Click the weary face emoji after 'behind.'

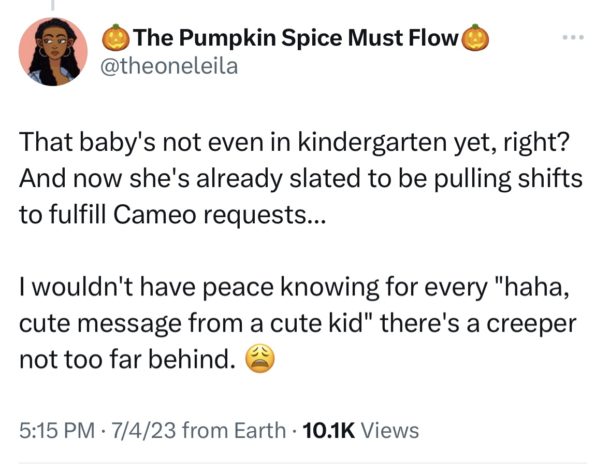260,359
